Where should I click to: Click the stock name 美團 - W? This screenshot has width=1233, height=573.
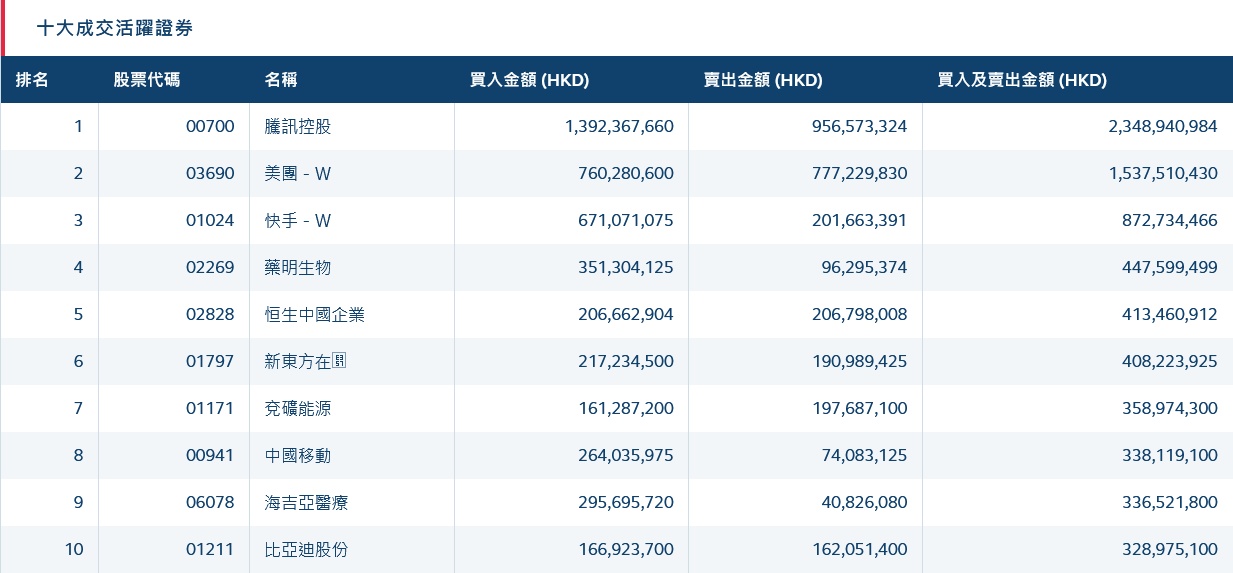(297, 174)
